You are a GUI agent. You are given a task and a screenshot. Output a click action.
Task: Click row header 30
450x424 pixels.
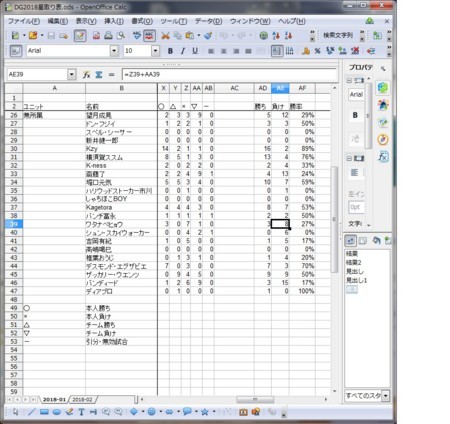pos(14,149)
